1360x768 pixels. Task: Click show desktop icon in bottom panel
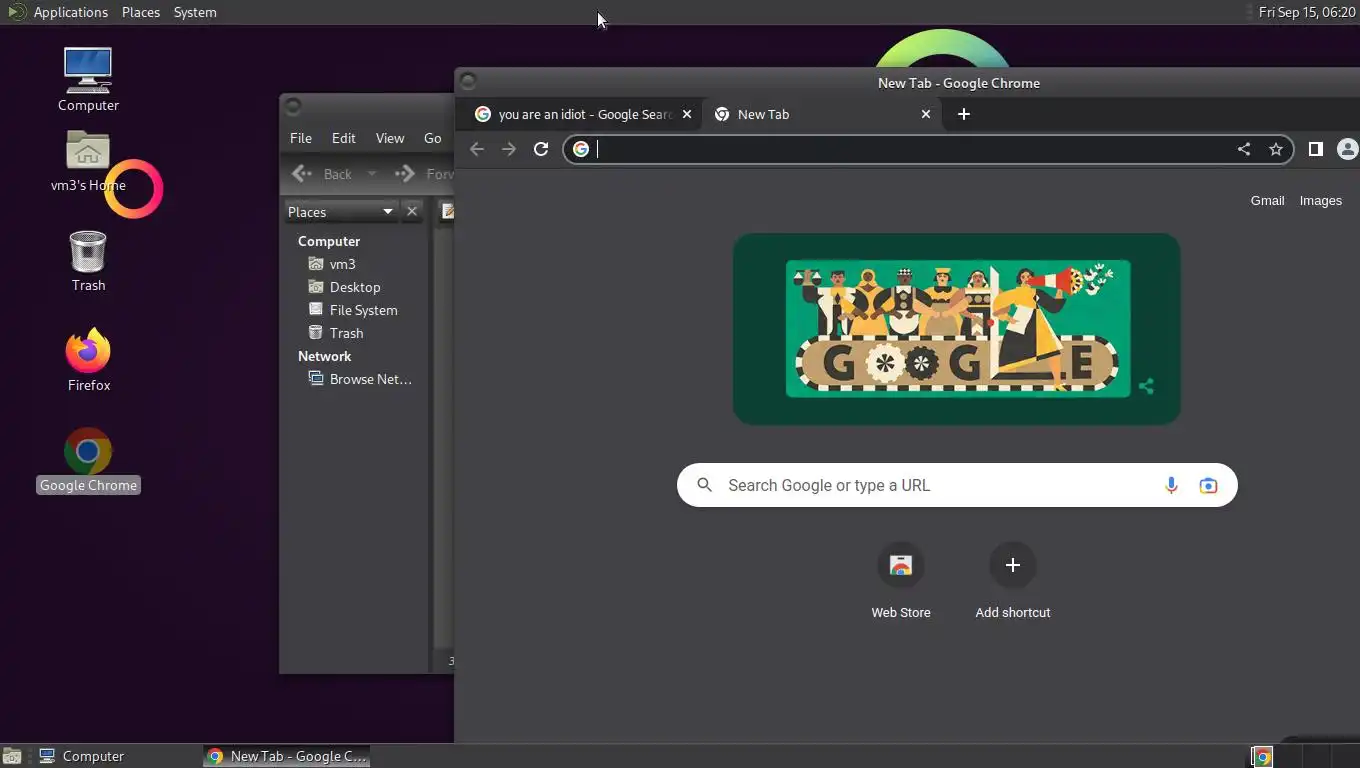click(12, 756)
